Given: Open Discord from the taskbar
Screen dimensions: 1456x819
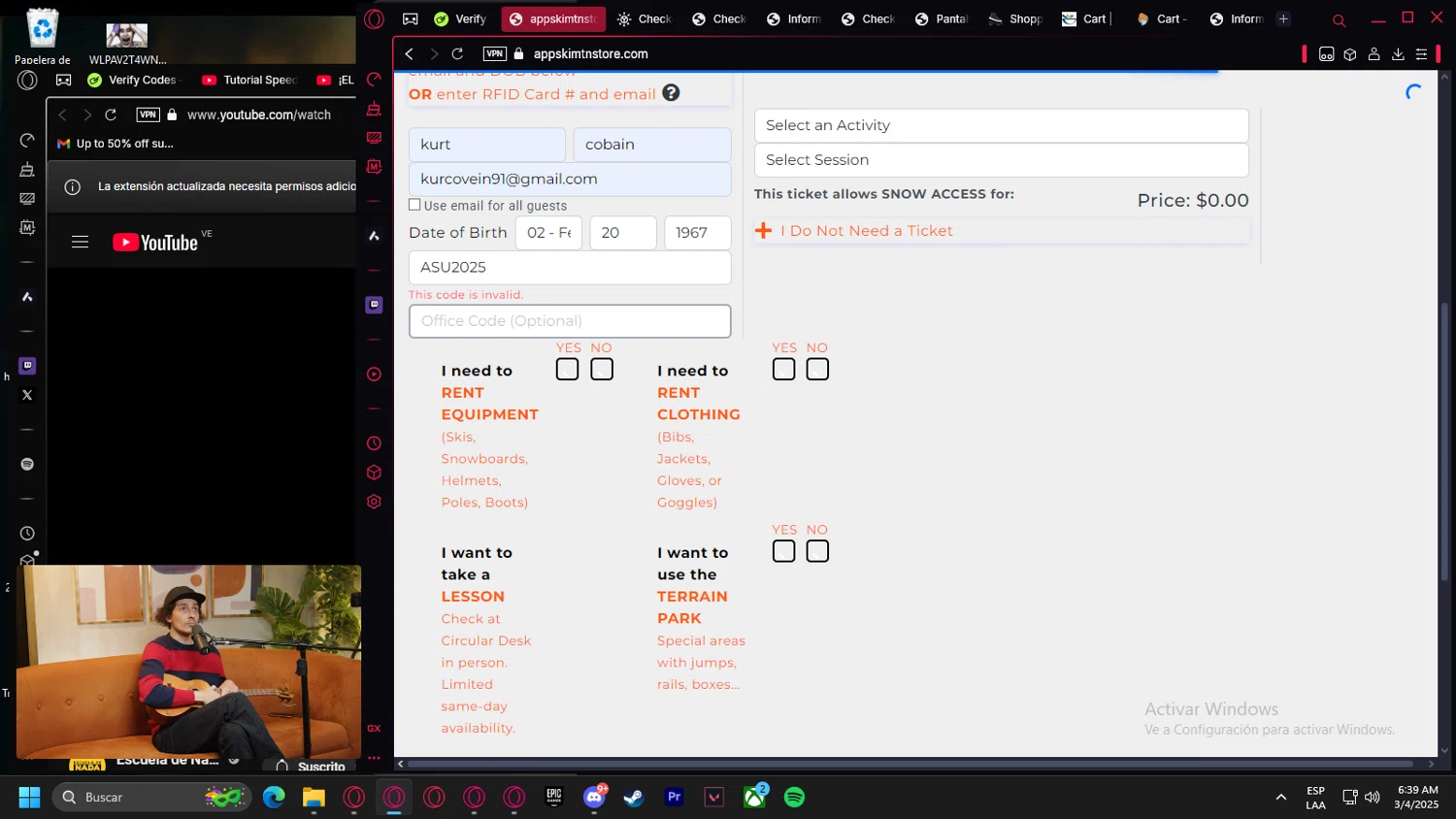Looking at the screenshot, I should point(594,798).
